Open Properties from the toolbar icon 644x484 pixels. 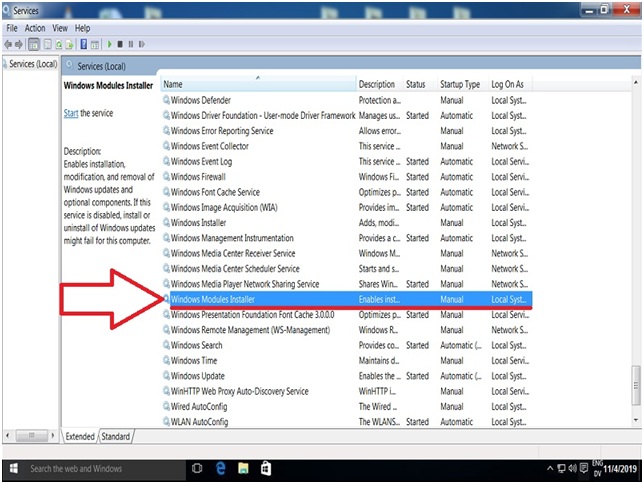pyautogui.click(x=48, y=44)
